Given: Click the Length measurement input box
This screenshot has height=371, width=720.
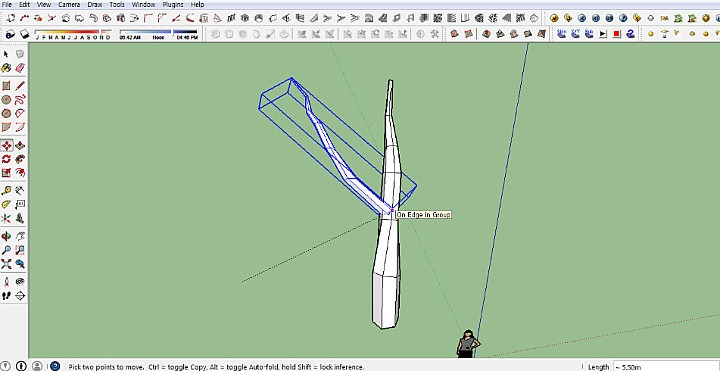Looking at the screenshot, I should [x=667, y=367].
